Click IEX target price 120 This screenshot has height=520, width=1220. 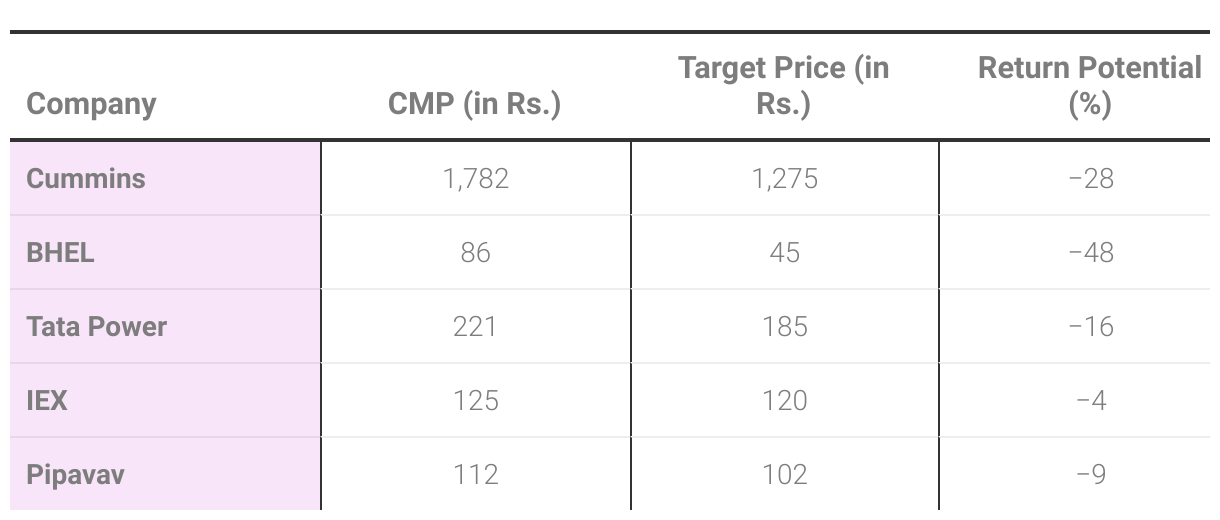(784, 401)
